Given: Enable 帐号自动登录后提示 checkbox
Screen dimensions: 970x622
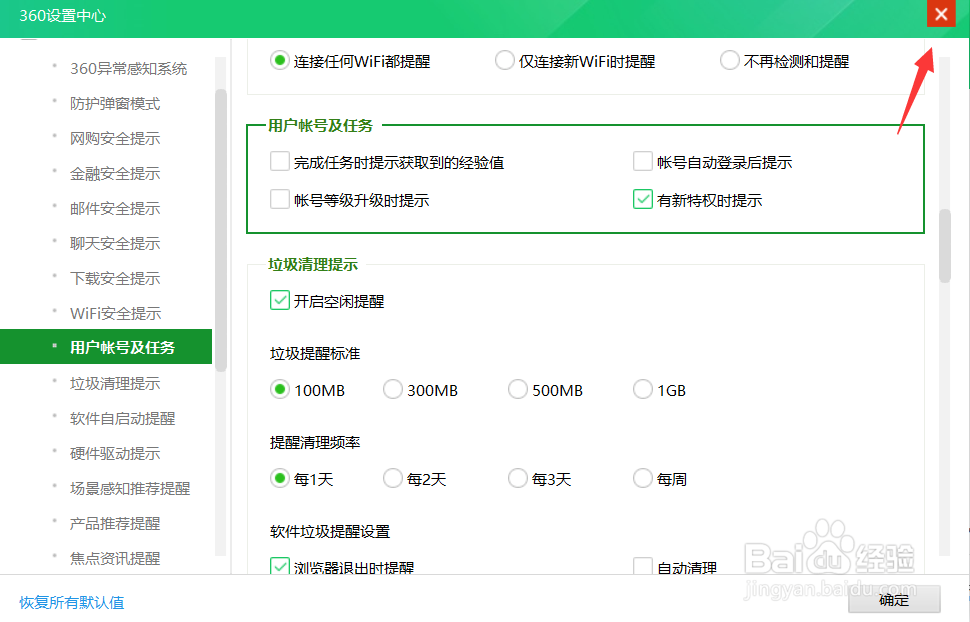Looking at the screenshot, I should [x=643, y=162].
